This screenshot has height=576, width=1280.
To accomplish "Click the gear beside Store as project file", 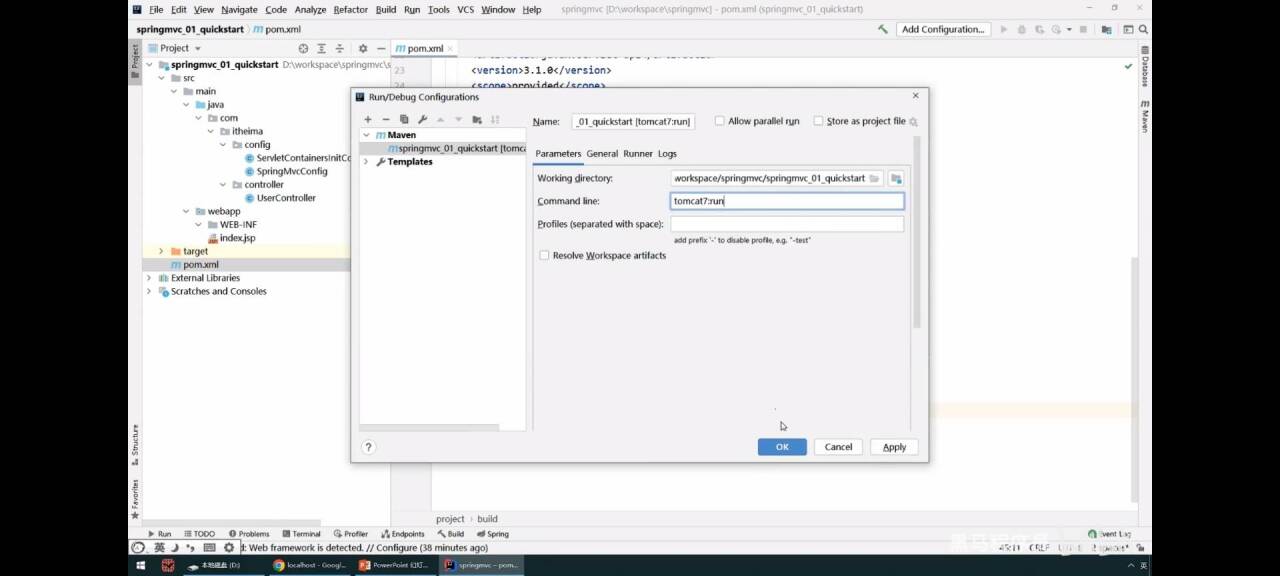I will pos(913,122).
